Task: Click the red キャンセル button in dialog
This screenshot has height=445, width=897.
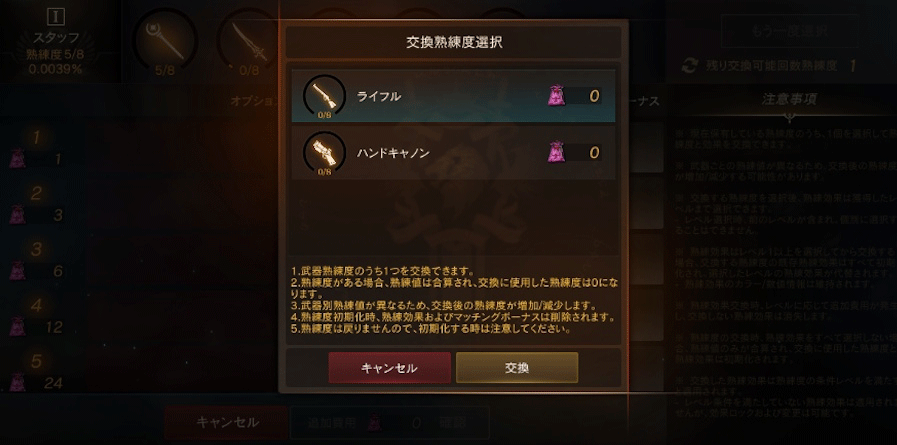Action: pos(390,367)
